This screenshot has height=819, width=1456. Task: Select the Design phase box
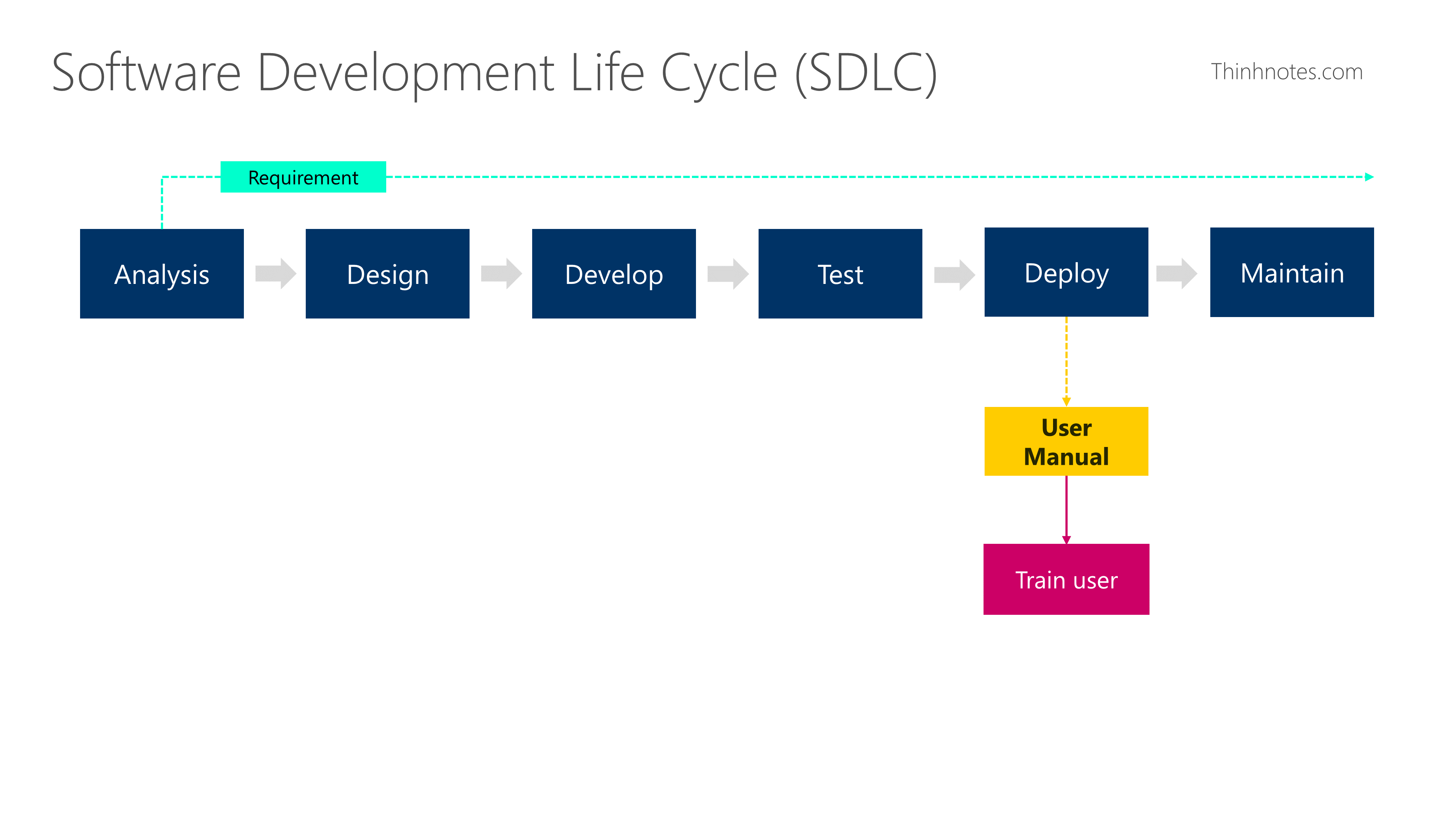(x=387, y=274)
